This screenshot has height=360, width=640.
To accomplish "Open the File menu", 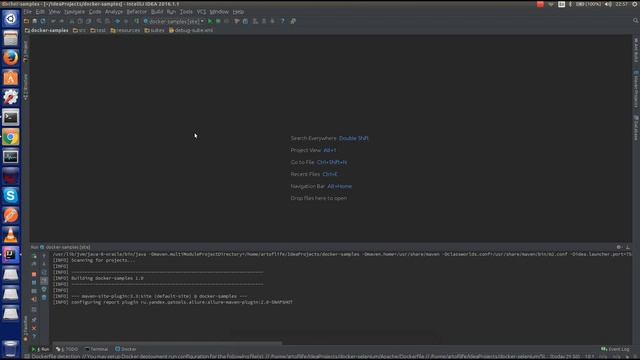I will (x=27, y=12).
